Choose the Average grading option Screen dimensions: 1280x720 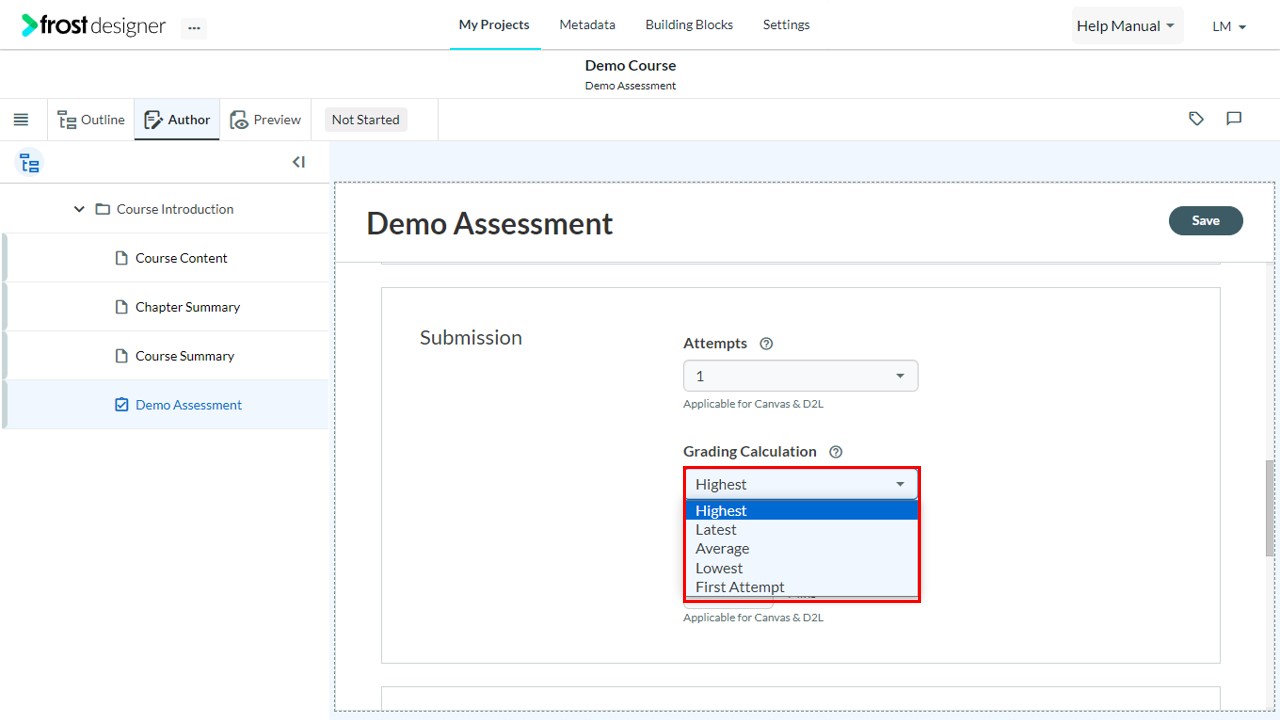pyautogui.click(x=801, y=549)
